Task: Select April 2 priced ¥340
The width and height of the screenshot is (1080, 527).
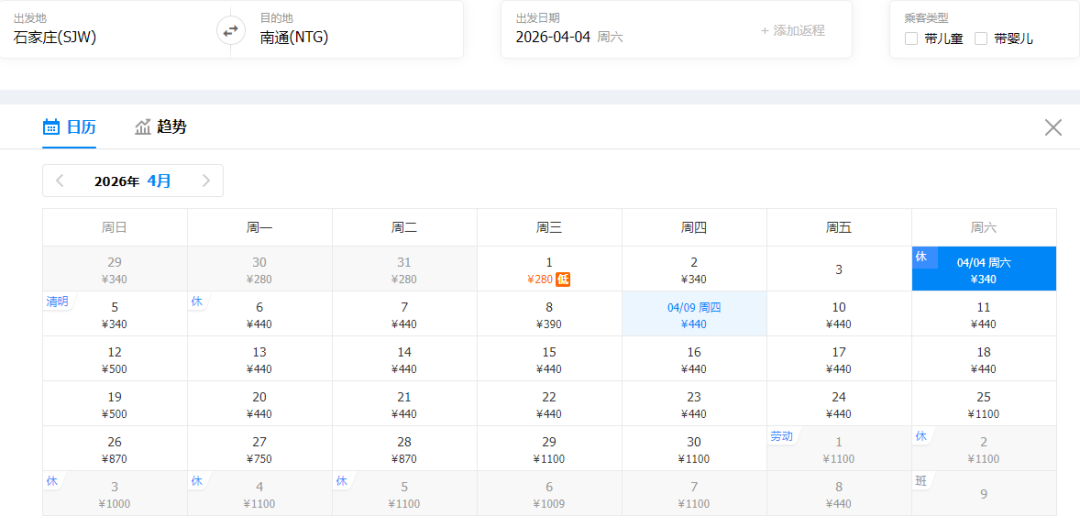Action: click(694, 269)
